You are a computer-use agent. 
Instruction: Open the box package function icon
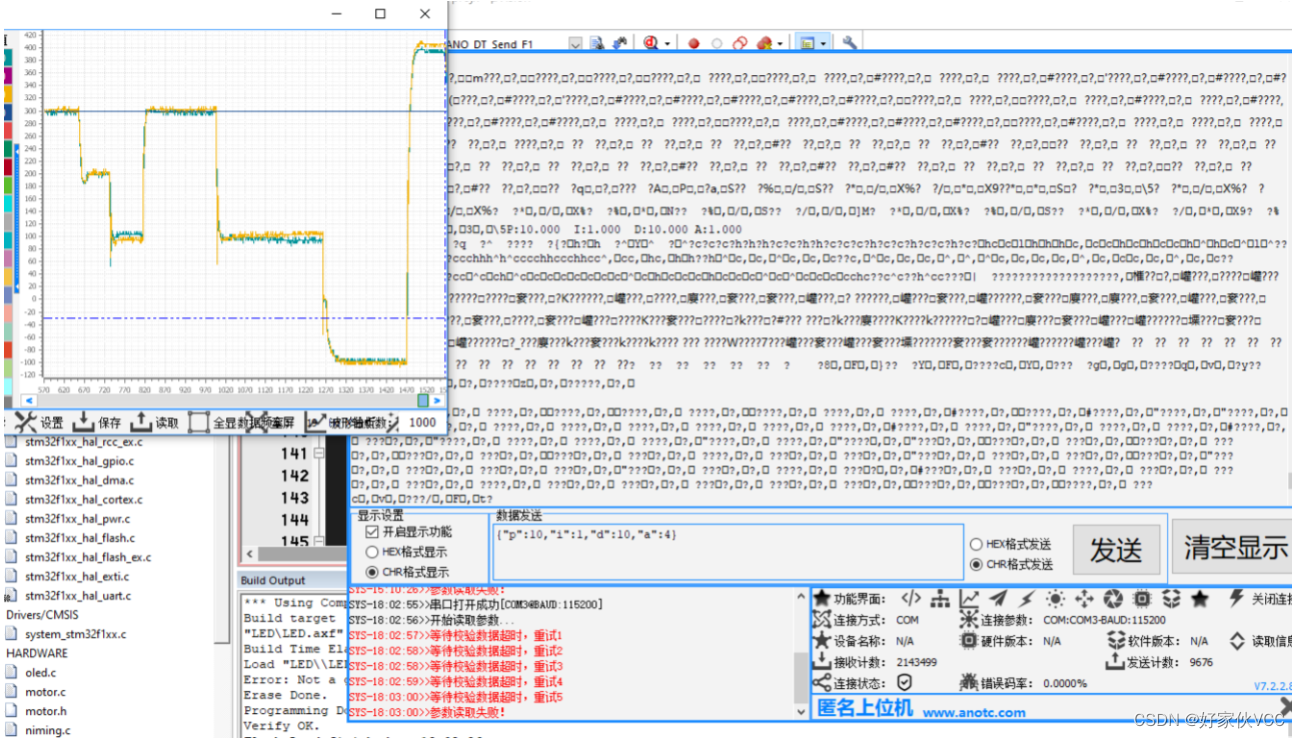click(x=1171, y=598)
